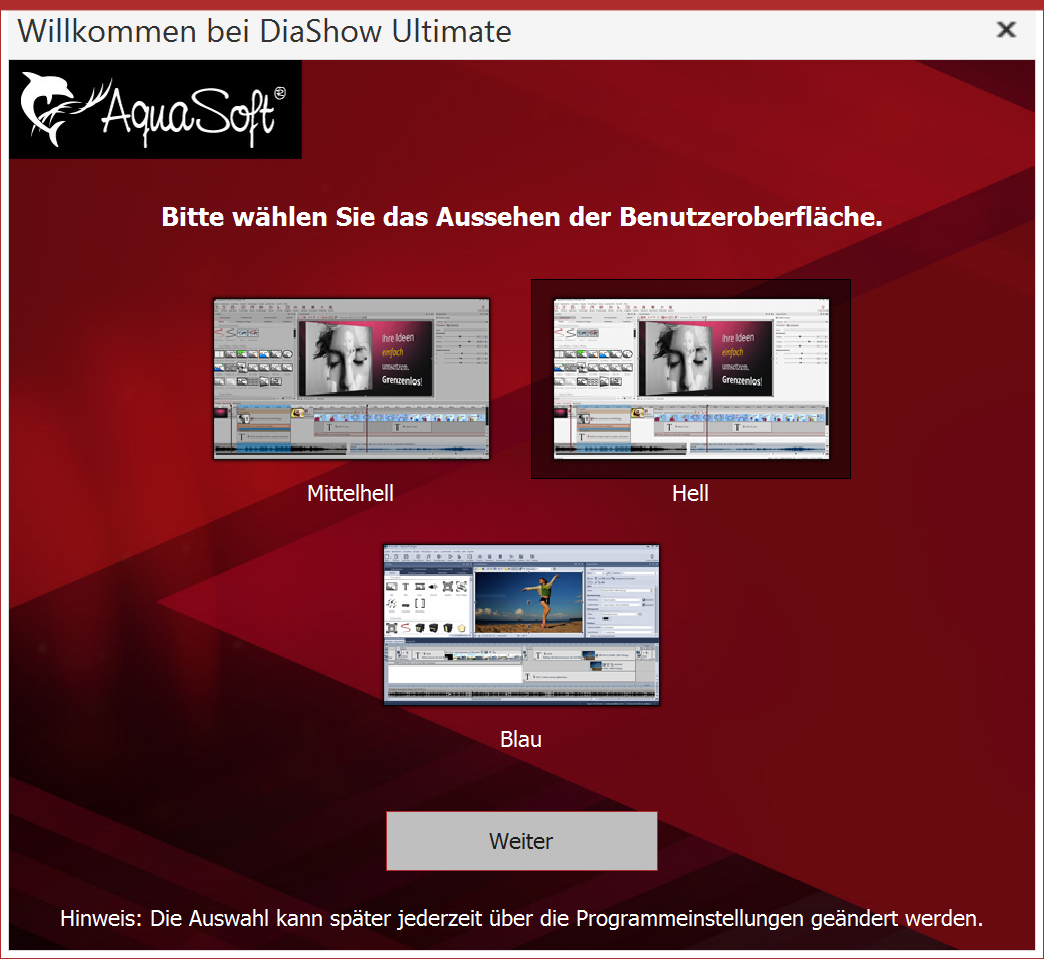The width and height of the screenshot is (1044, 959).
Task: Click the AquaSoft logo
Action: [155, 109]
